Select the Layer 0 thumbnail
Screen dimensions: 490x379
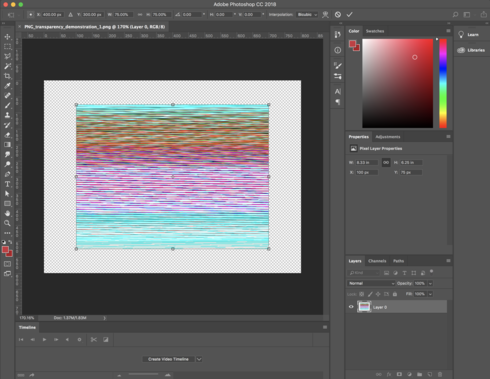(364, 307)
